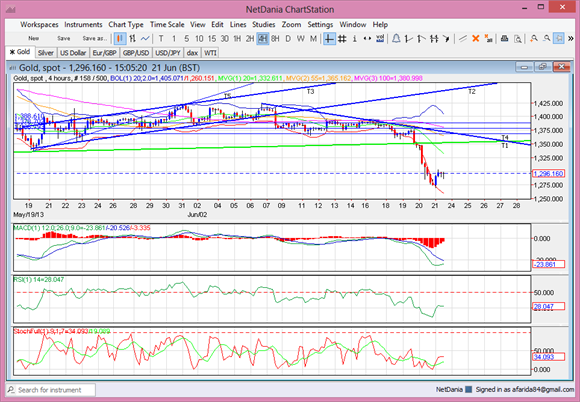The width and height of the screenshot is (580, 402).
Task: Toggle the chart grid icon
Action: pos(342,38)
